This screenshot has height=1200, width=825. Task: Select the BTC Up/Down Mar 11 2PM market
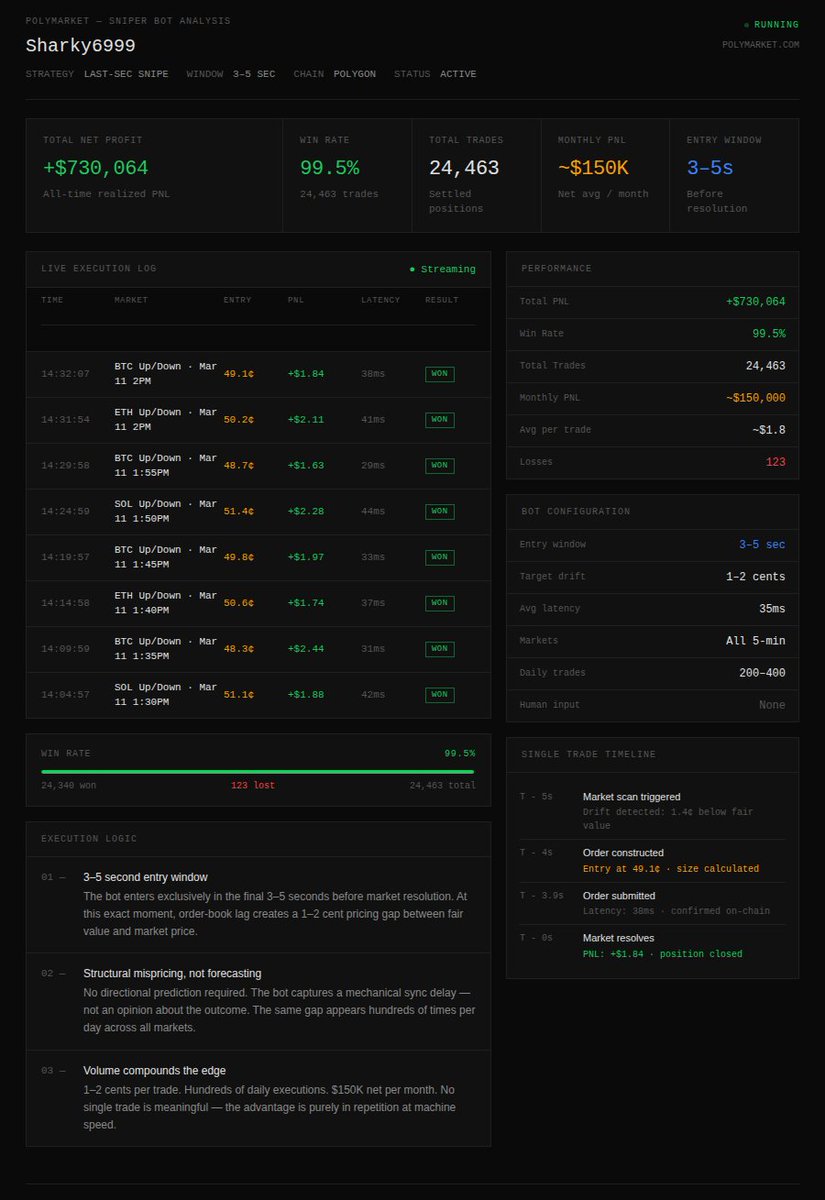point(165,374)
